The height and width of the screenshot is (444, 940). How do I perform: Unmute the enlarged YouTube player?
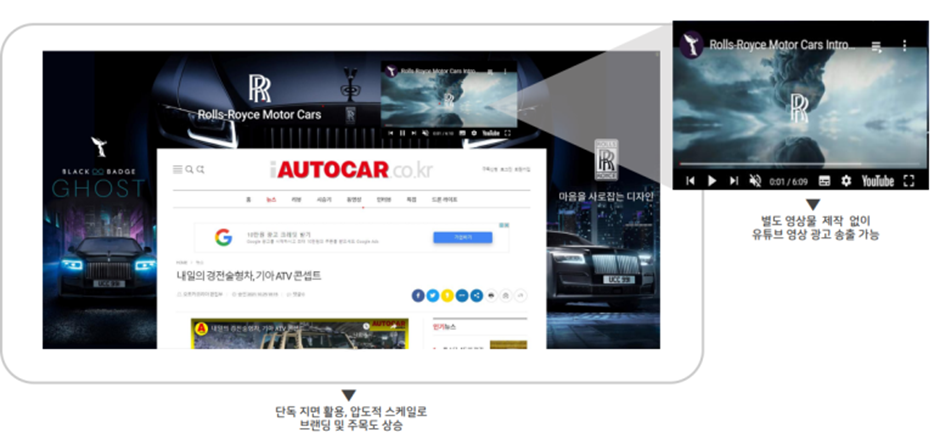[755, 180]
